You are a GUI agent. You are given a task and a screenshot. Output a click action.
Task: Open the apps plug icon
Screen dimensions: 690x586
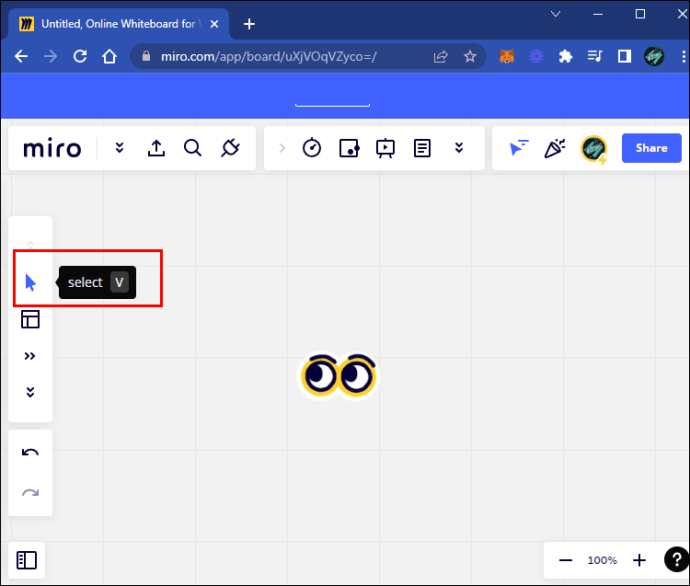230,148
